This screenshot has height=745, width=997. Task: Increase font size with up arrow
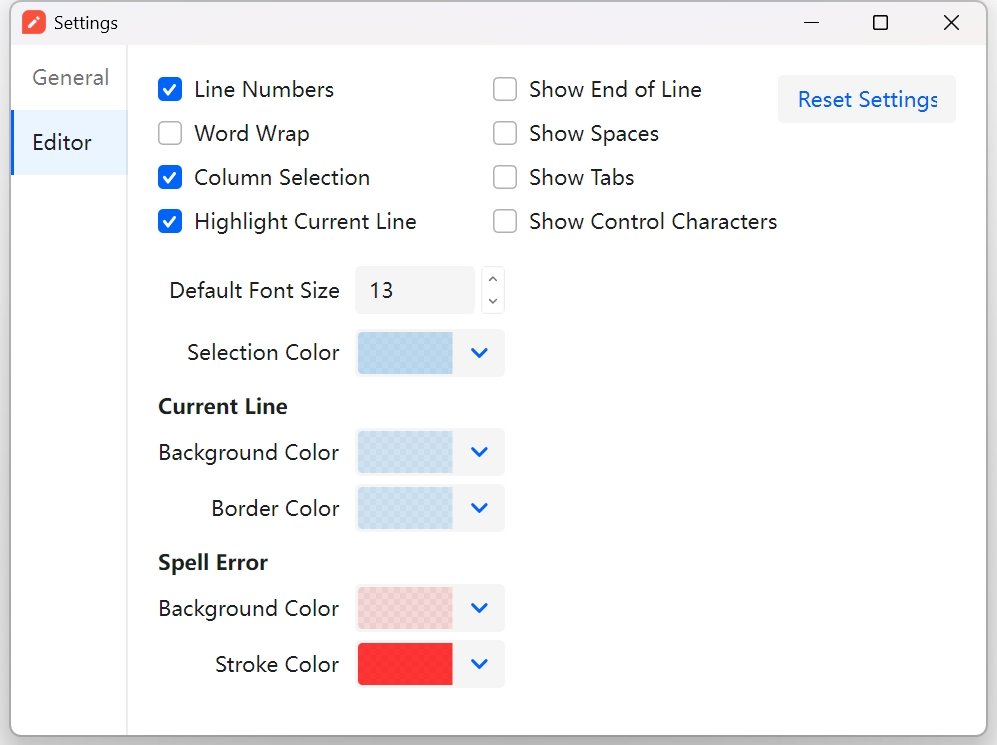pyautogui.click(x=493, y=279)
